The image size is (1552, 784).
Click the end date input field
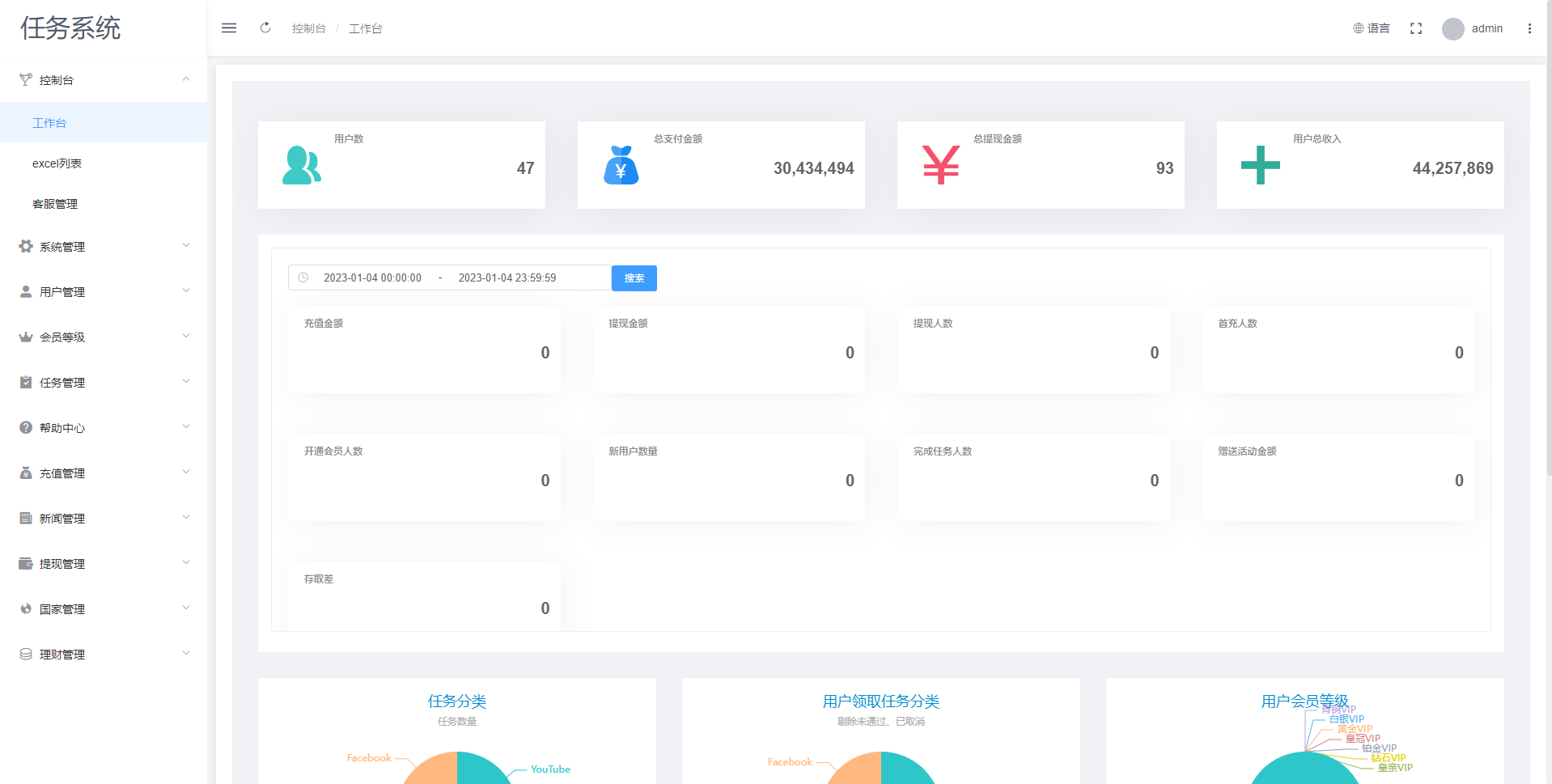point(507,278)
